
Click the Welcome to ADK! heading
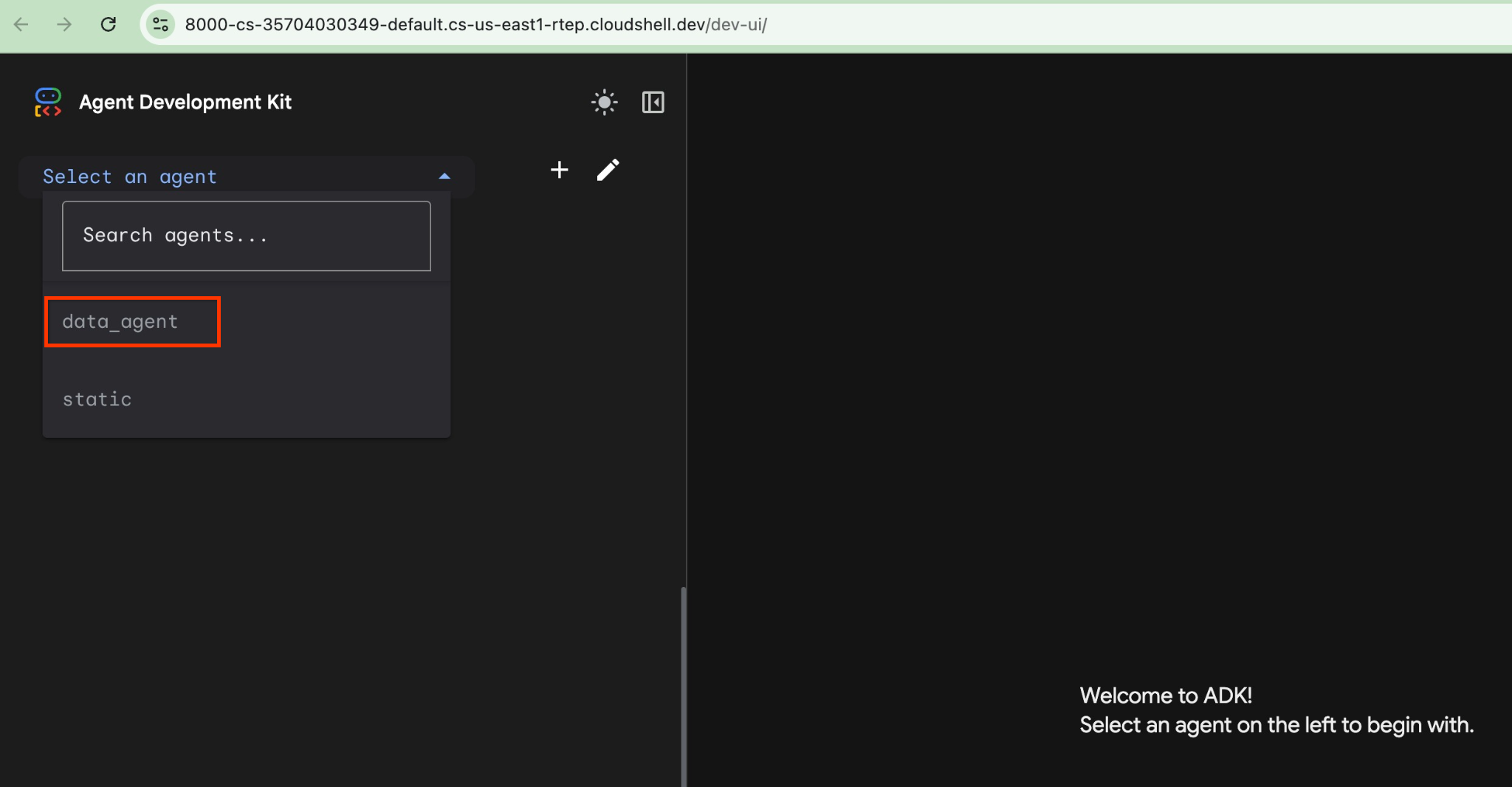point(1166,695)
